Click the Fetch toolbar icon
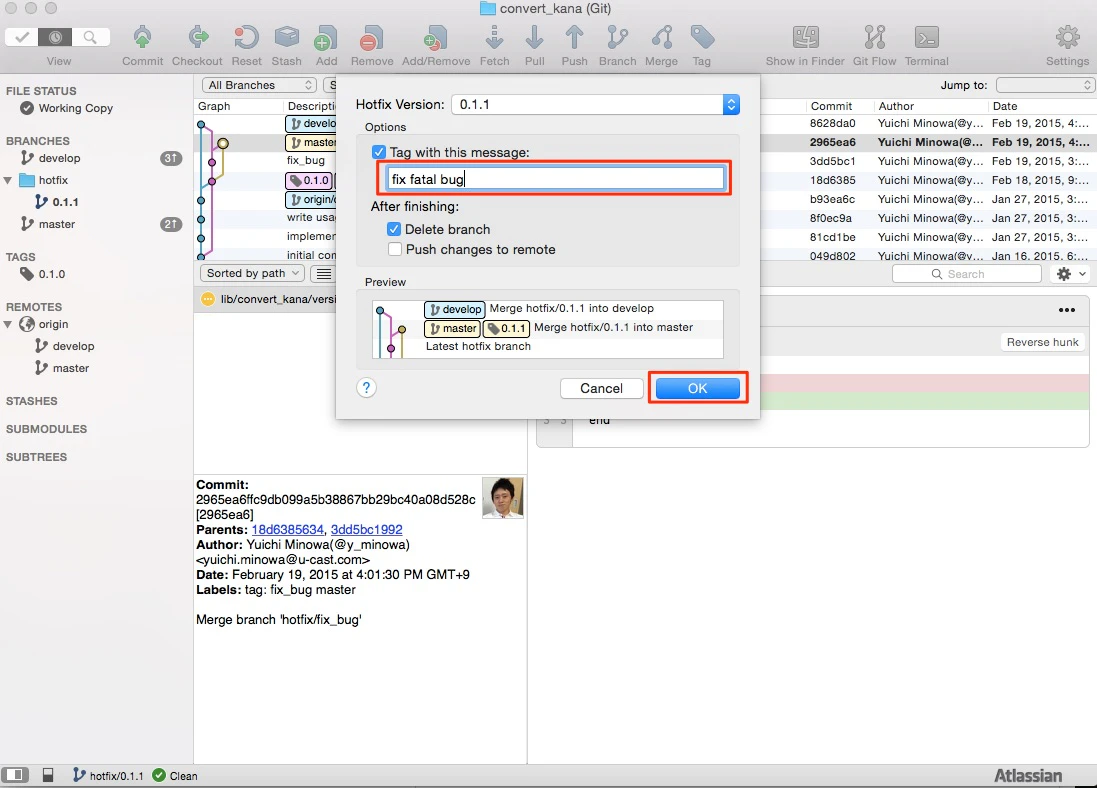This screenshot has width=1097, height=788. (x=495, y=38)
